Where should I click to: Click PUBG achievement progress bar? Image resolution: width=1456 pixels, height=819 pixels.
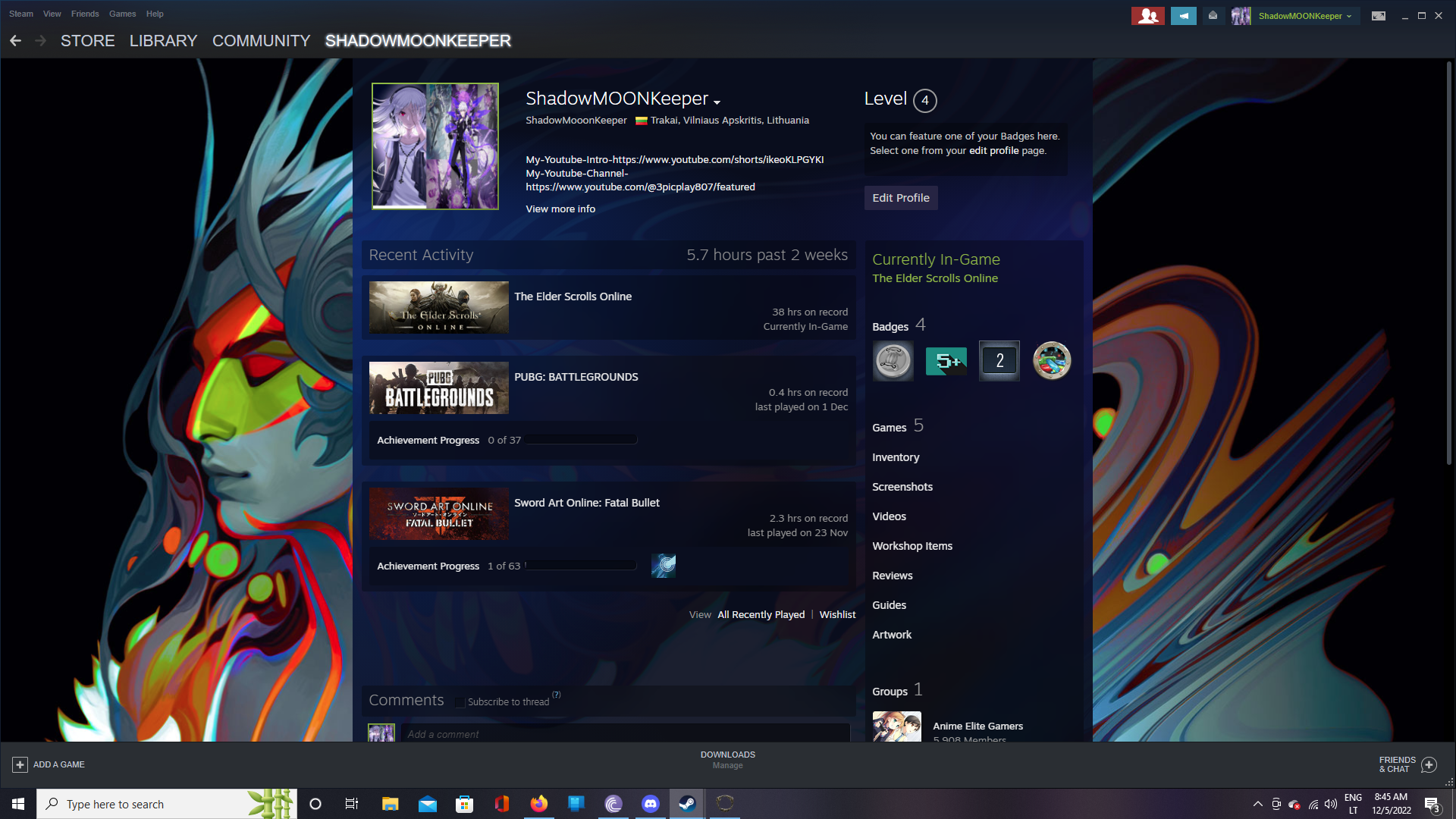click(x=581, y=440)
